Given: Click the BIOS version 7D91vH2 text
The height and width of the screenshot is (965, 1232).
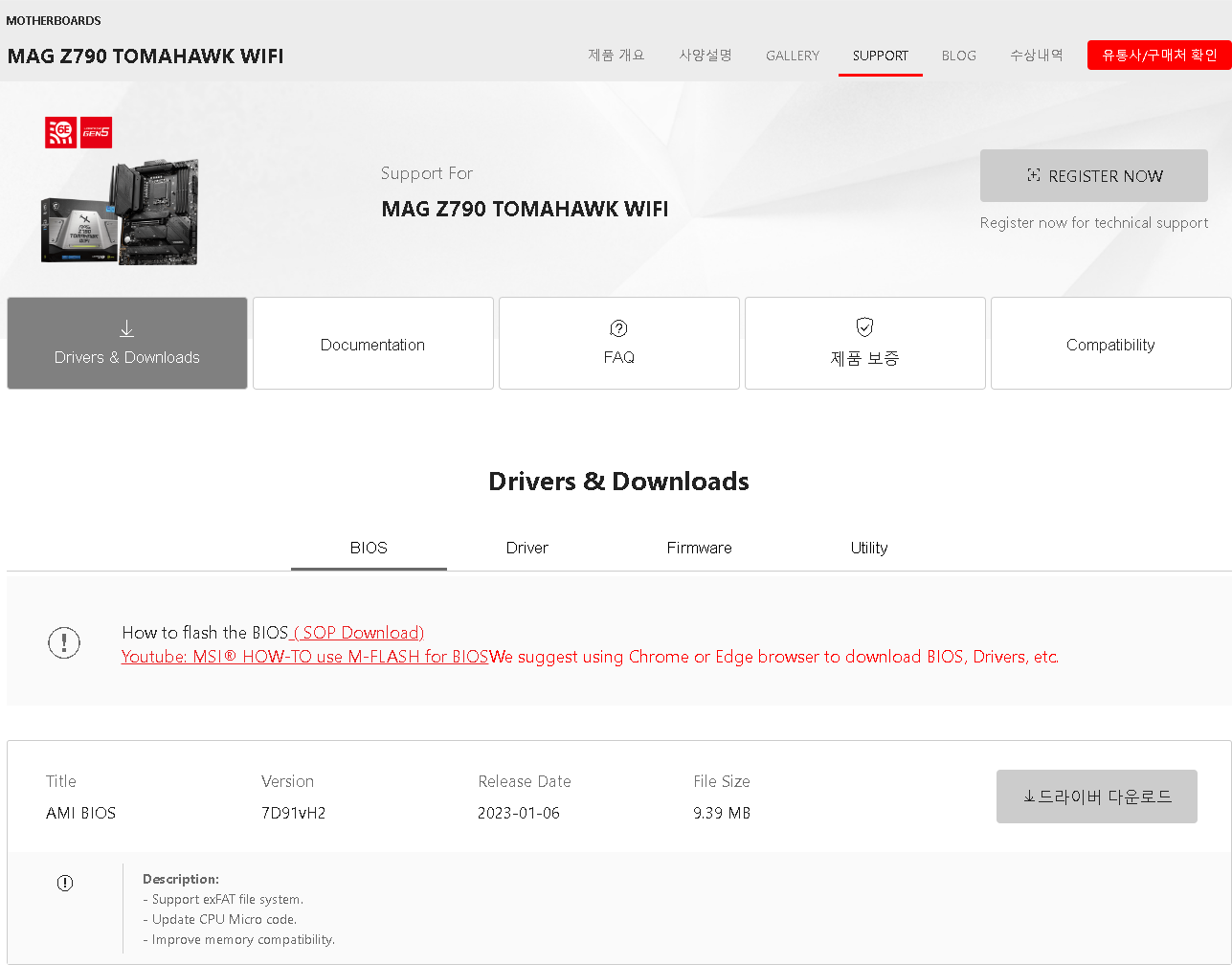Looking at the screenshot, I should coord(294,813).
